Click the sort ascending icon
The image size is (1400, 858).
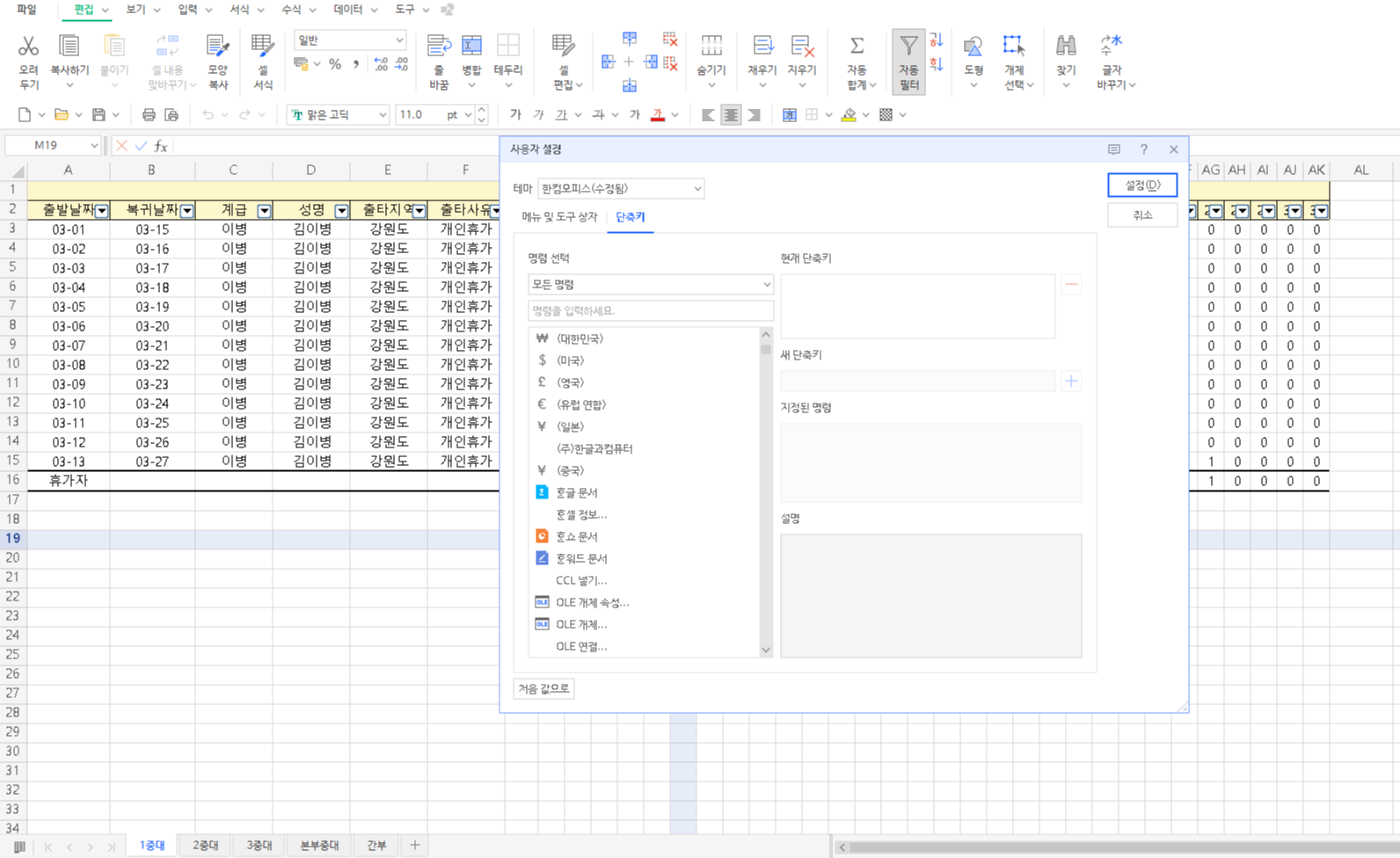[937, 40]
